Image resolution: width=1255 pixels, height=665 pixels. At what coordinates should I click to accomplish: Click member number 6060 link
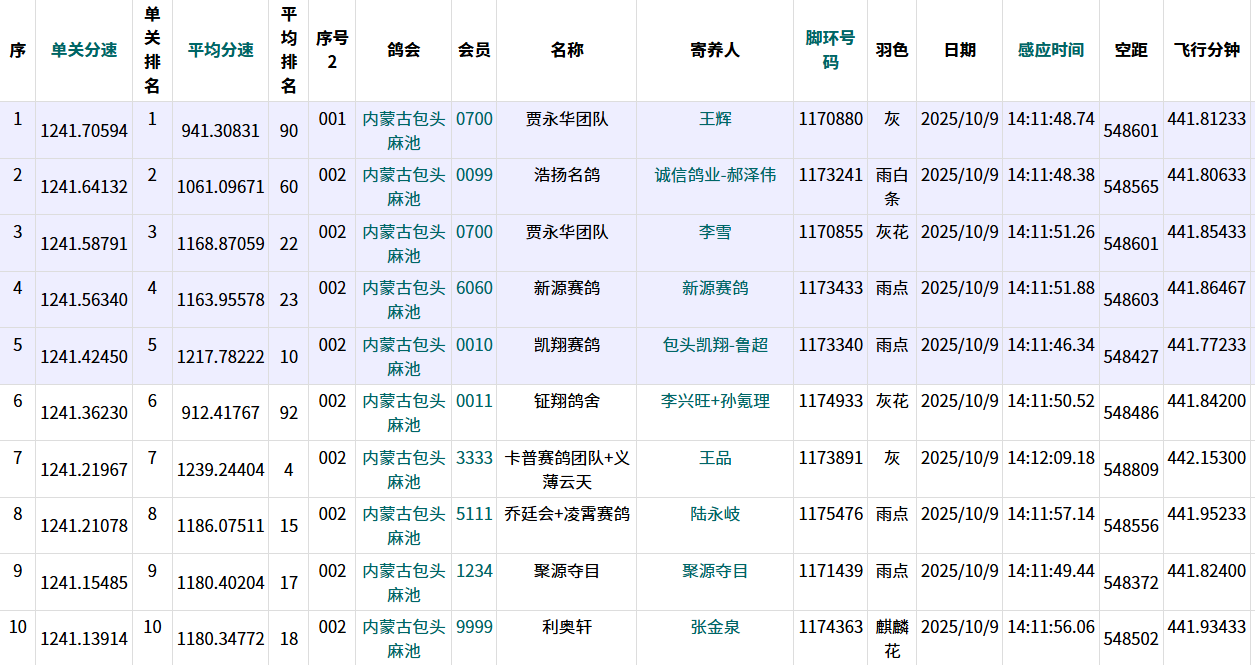[x=474, y=288]
